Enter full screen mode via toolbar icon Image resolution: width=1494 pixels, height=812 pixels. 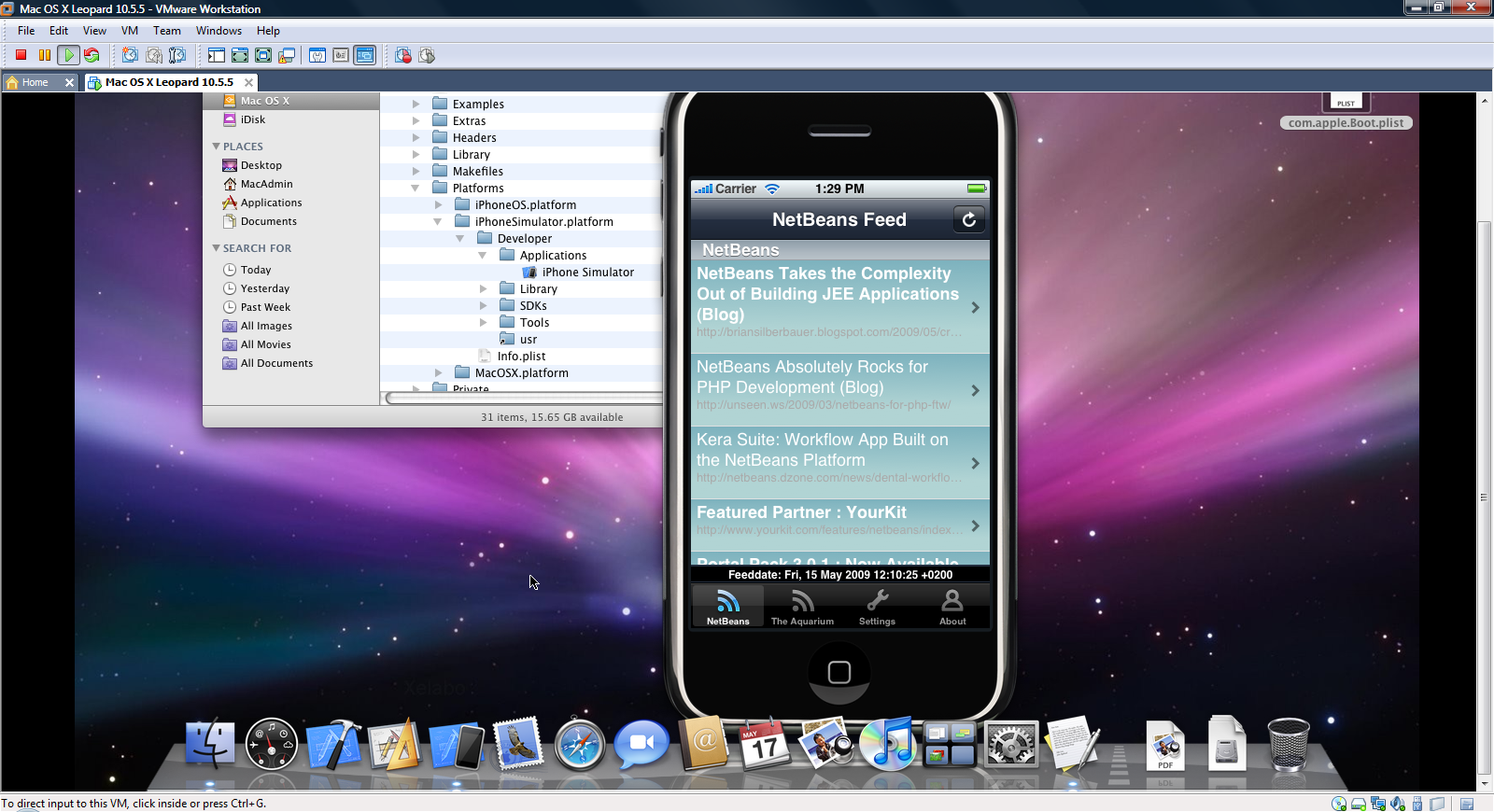pos(263,55)
